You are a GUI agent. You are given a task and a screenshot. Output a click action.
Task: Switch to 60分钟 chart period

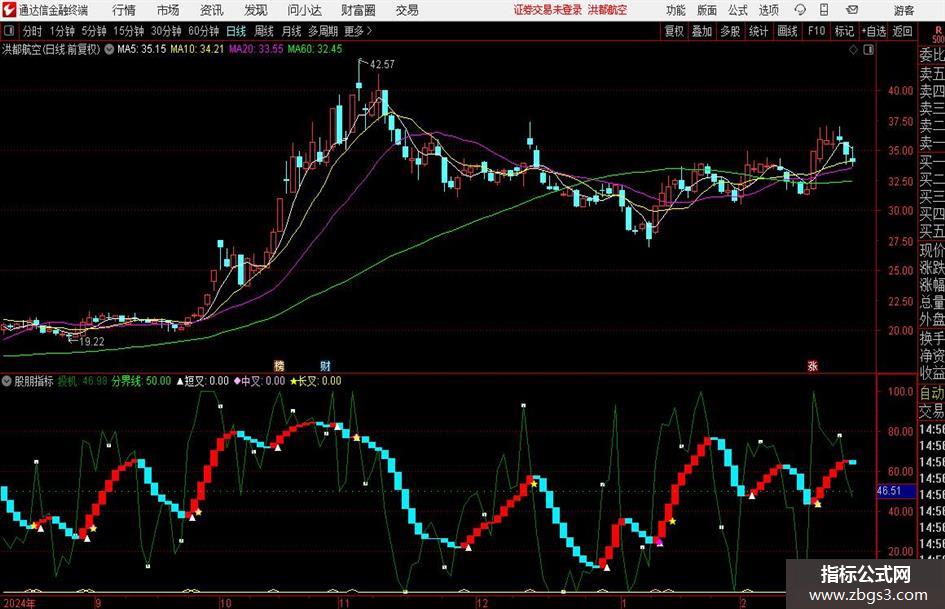(204, 31)
